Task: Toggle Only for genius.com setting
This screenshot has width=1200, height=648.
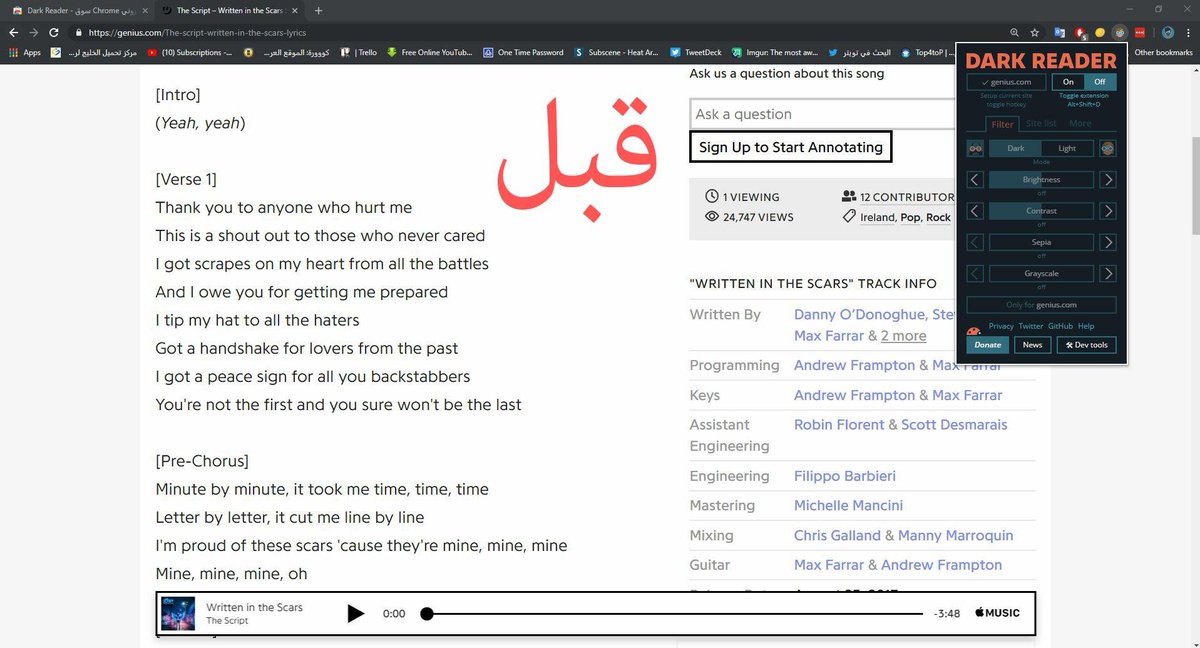Action: coord(1041,305)
